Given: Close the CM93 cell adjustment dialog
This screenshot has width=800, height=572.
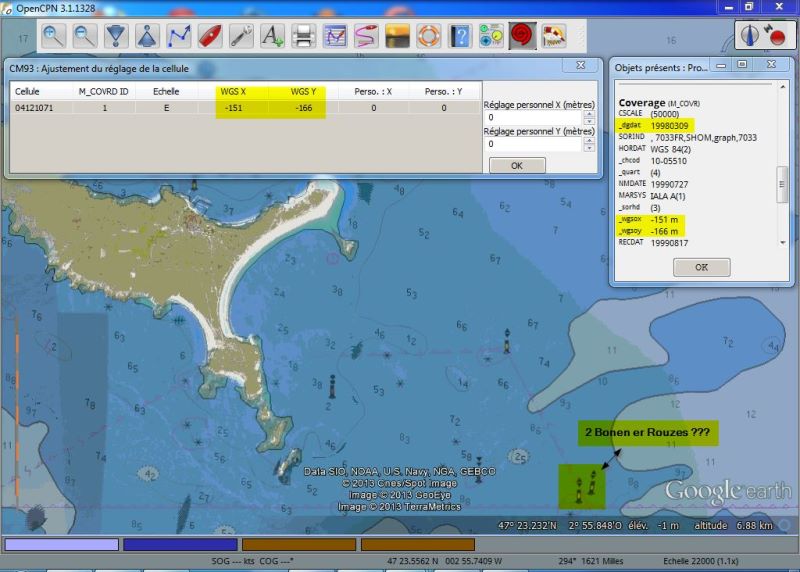Looking at the screenshot, I should [581, 65].
